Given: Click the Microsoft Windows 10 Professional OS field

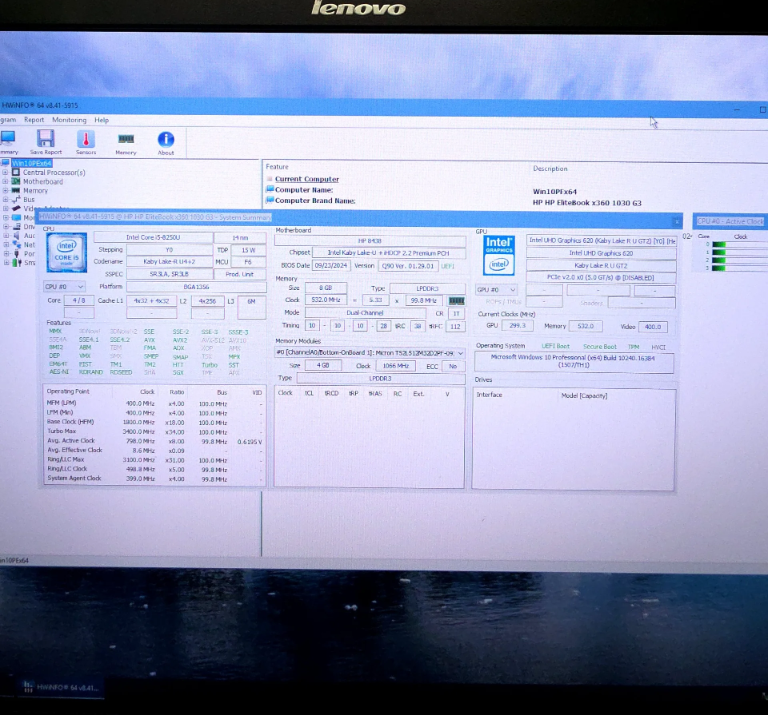Looking at the screenshot, I should pos(573,361).
